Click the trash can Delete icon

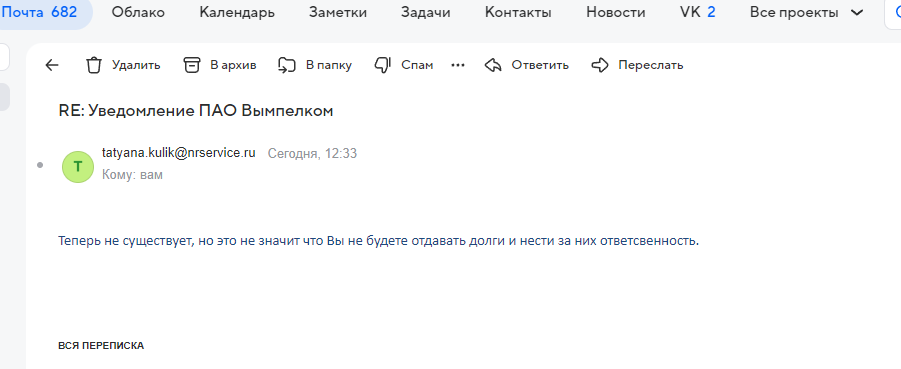click(94, 66)
